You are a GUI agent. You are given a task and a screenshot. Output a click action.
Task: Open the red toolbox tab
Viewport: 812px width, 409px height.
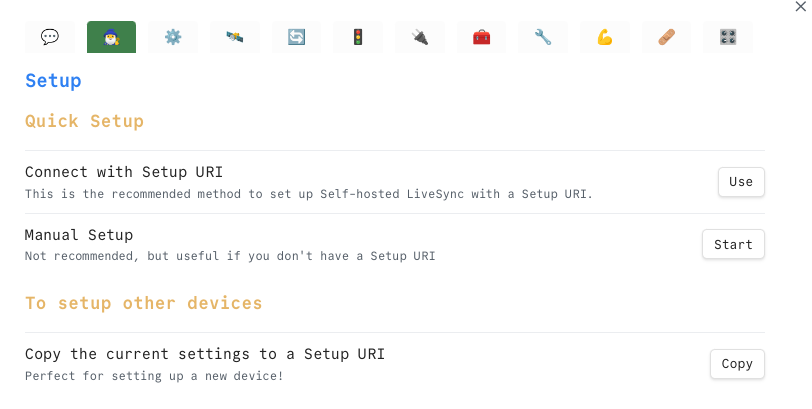[x=482, y=37]
